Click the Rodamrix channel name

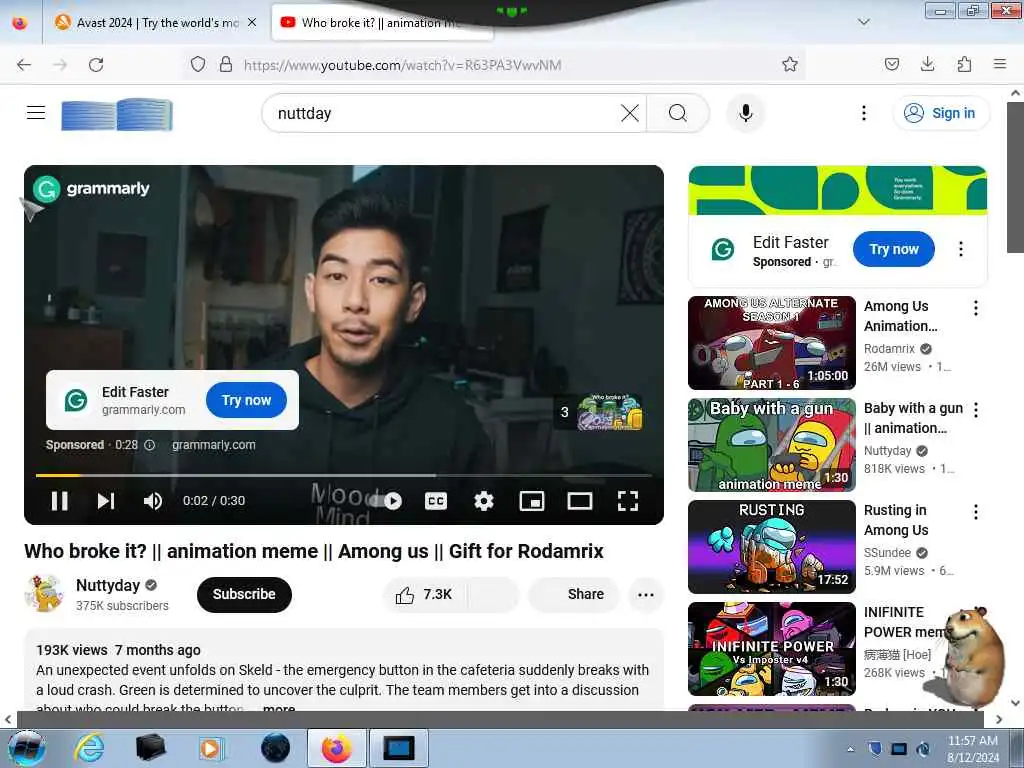tap(889, 349)
